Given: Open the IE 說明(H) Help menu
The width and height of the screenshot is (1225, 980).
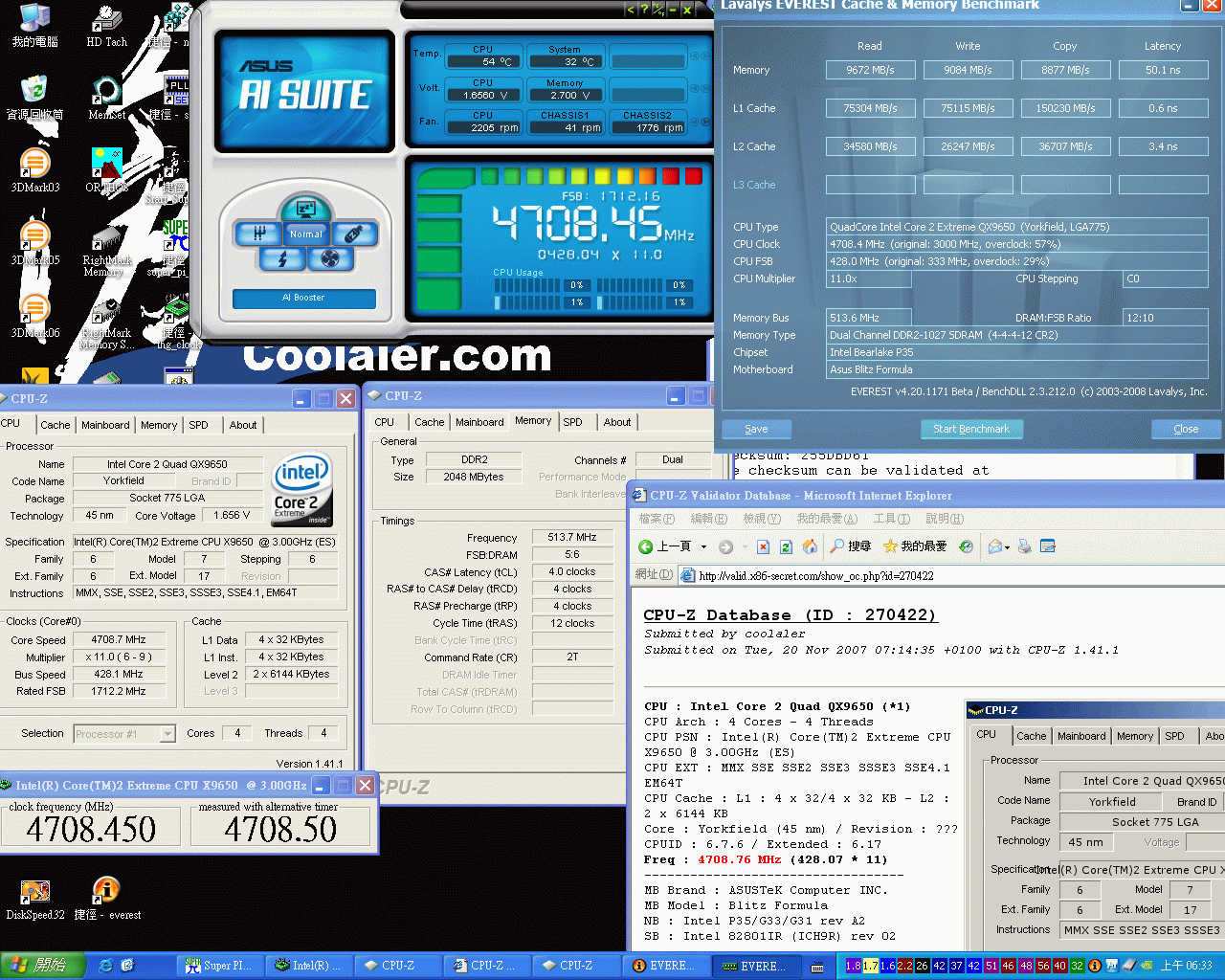Looking at the screenshot, I should point(944,519).
